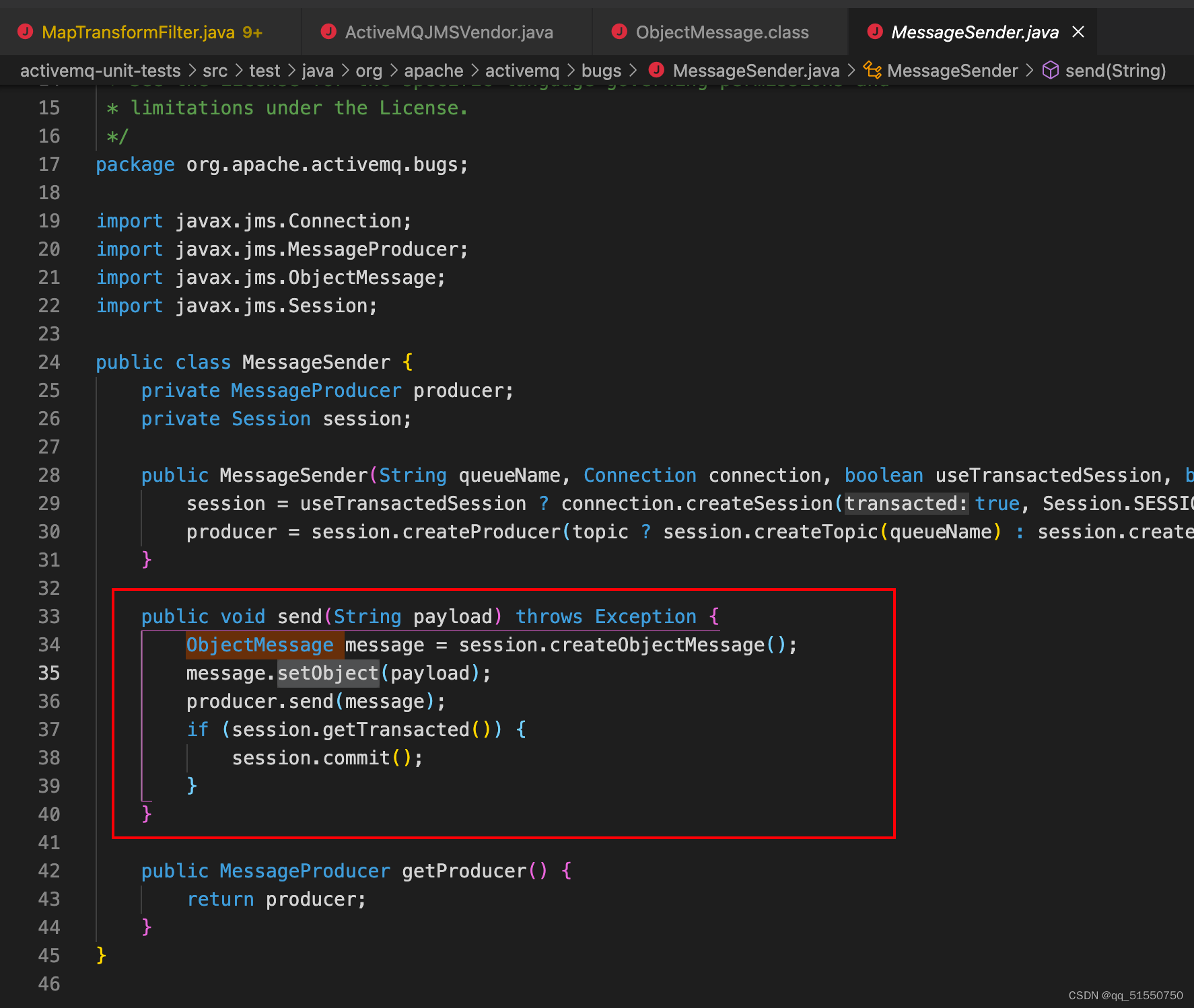This screenshot has height=1008, width=1194.
Task: Switch to the ObjectMessage.class tab
Action: tap(723, 31)
